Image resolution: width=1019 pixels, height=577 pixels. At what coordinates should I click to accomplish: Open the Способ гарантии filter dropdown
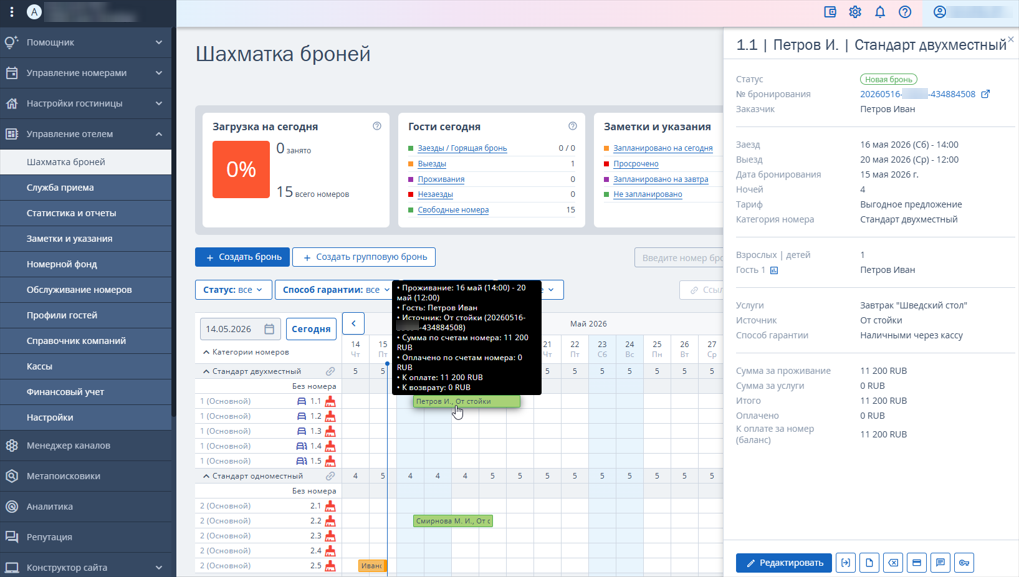[x=333, y=290]
